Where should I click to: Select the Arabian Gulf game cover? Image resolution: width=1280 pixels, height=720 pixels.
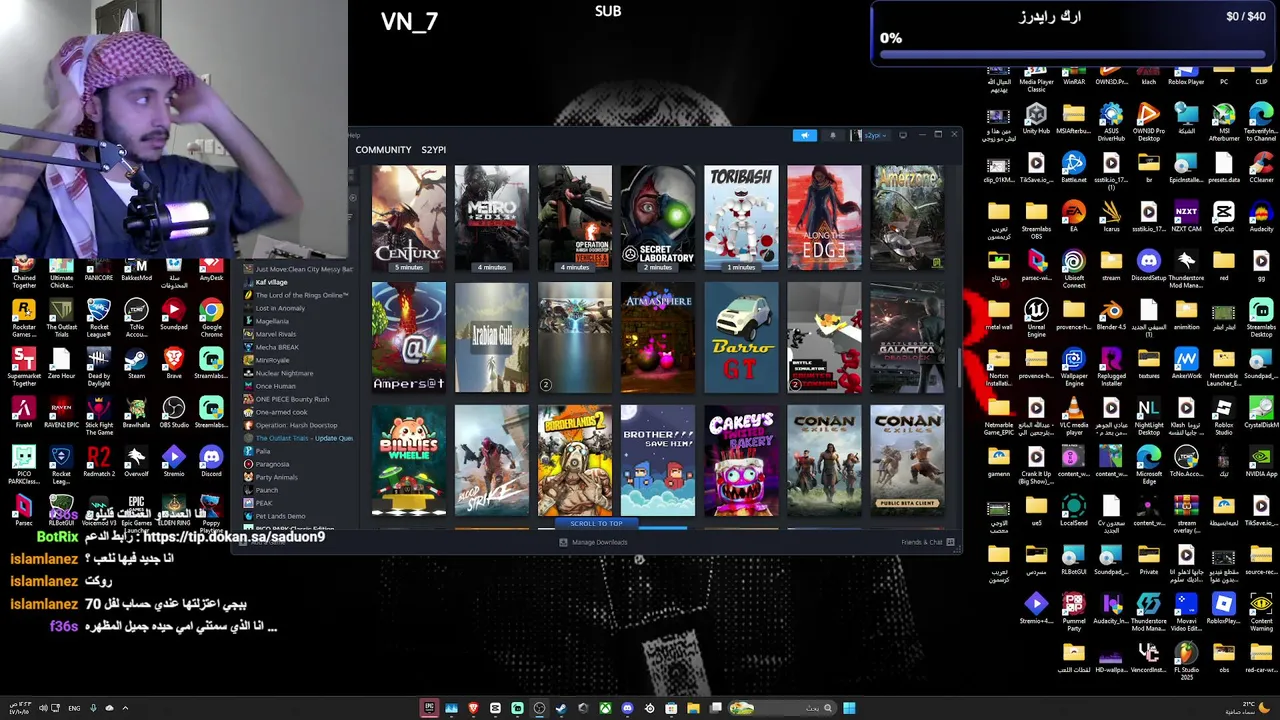(x=492, y=337)
